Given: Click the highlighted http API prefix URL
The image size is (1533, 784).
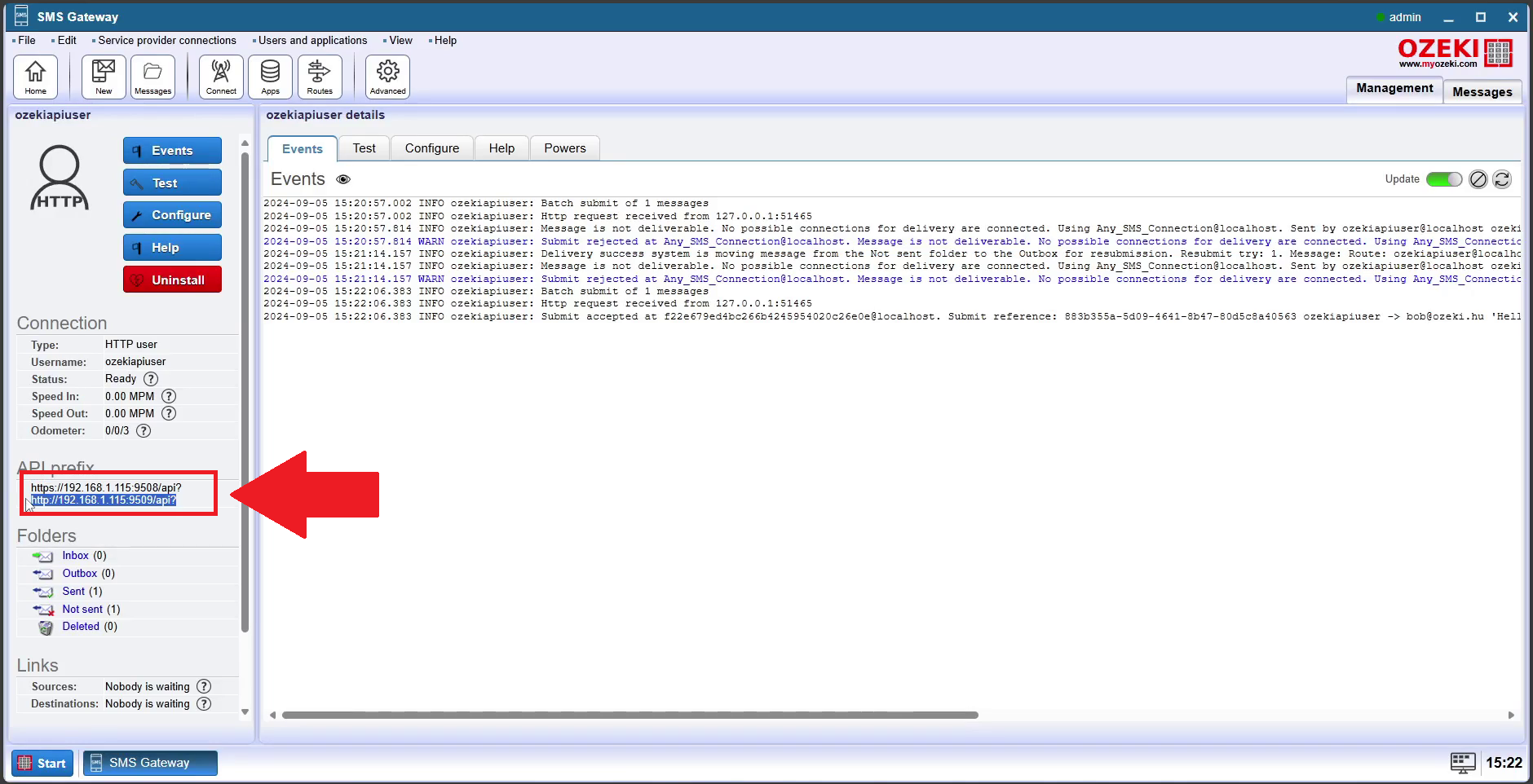Looking at the screenshot, I should 104,500.
